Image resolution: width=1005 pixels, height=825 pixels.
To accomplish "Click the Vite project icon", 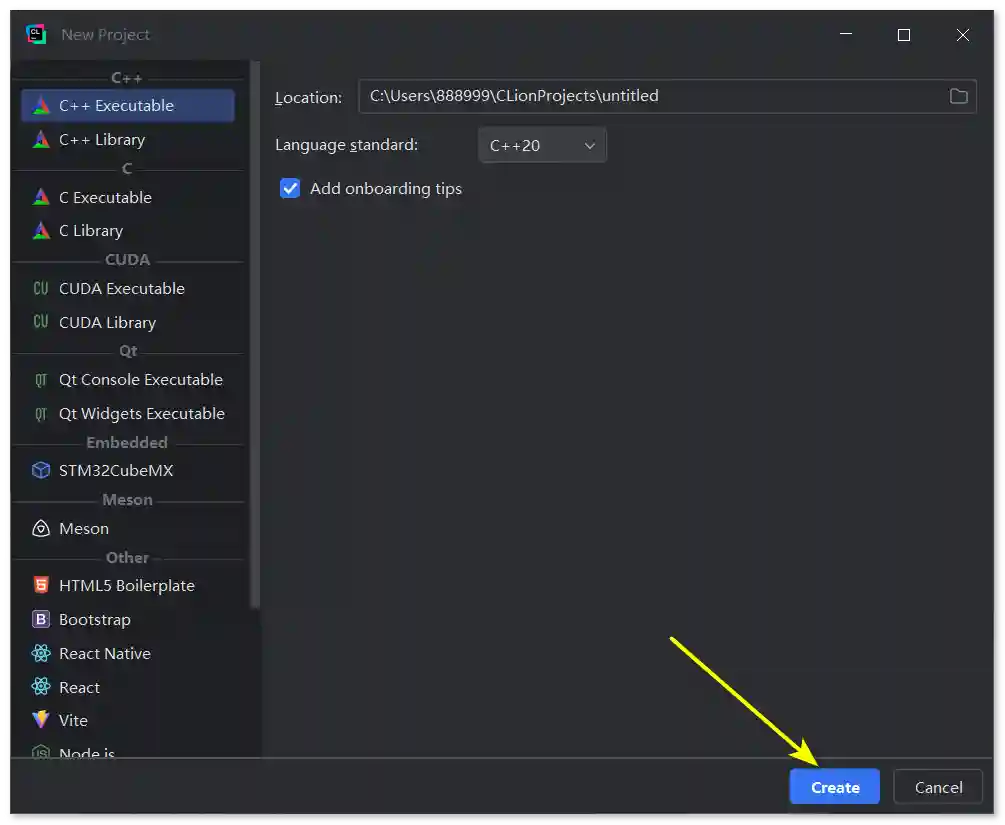I will pos(41,721).
